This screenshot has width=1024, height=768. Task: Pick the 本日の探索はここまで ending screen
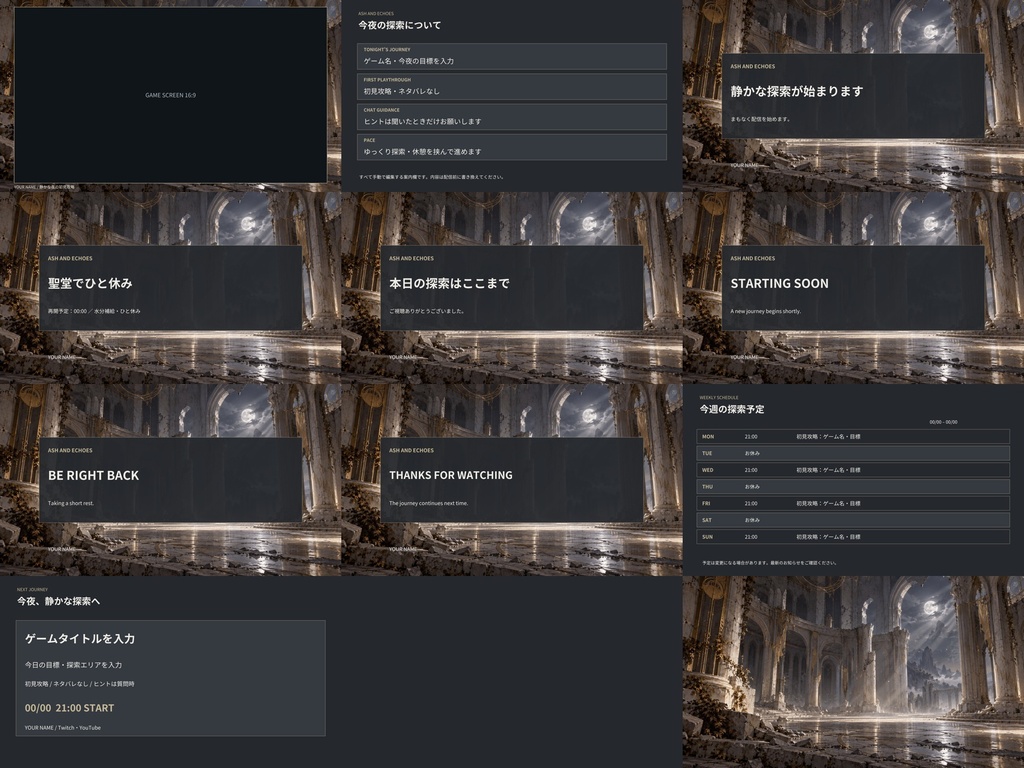(x=511, y=288)
